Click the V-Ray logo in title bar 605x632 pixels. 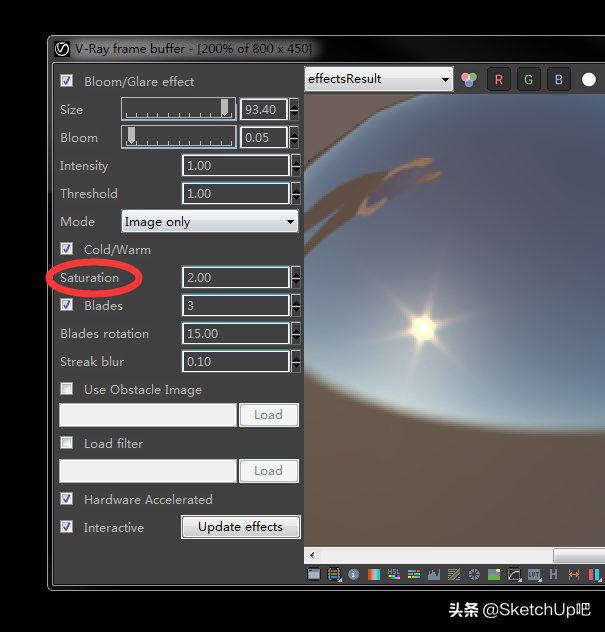[x=62, y=49]
